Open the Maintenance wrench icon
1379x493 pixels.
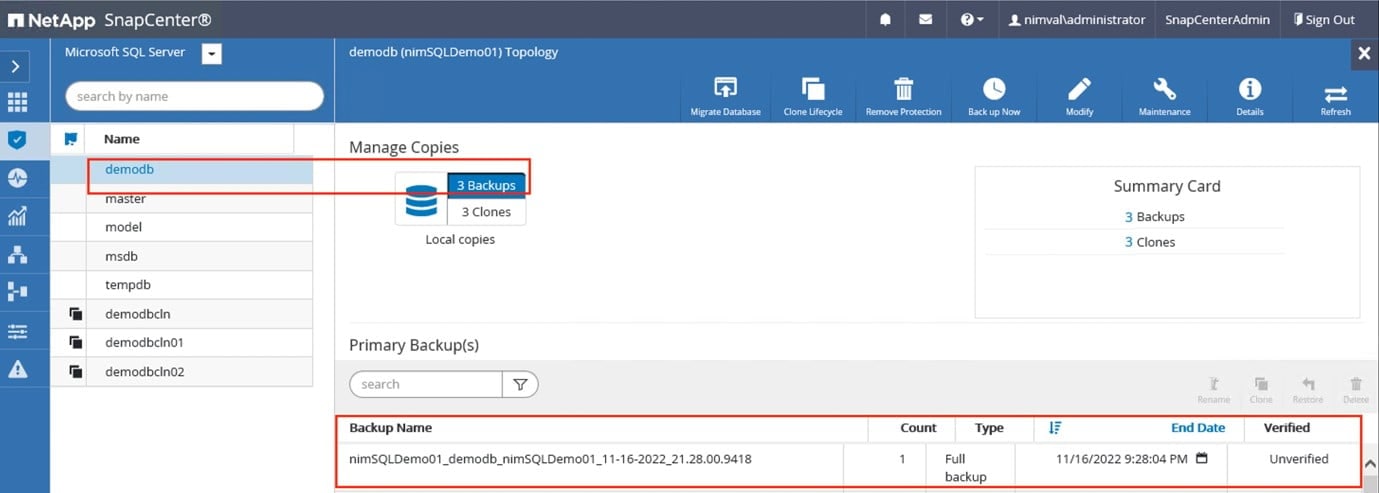1164,90
